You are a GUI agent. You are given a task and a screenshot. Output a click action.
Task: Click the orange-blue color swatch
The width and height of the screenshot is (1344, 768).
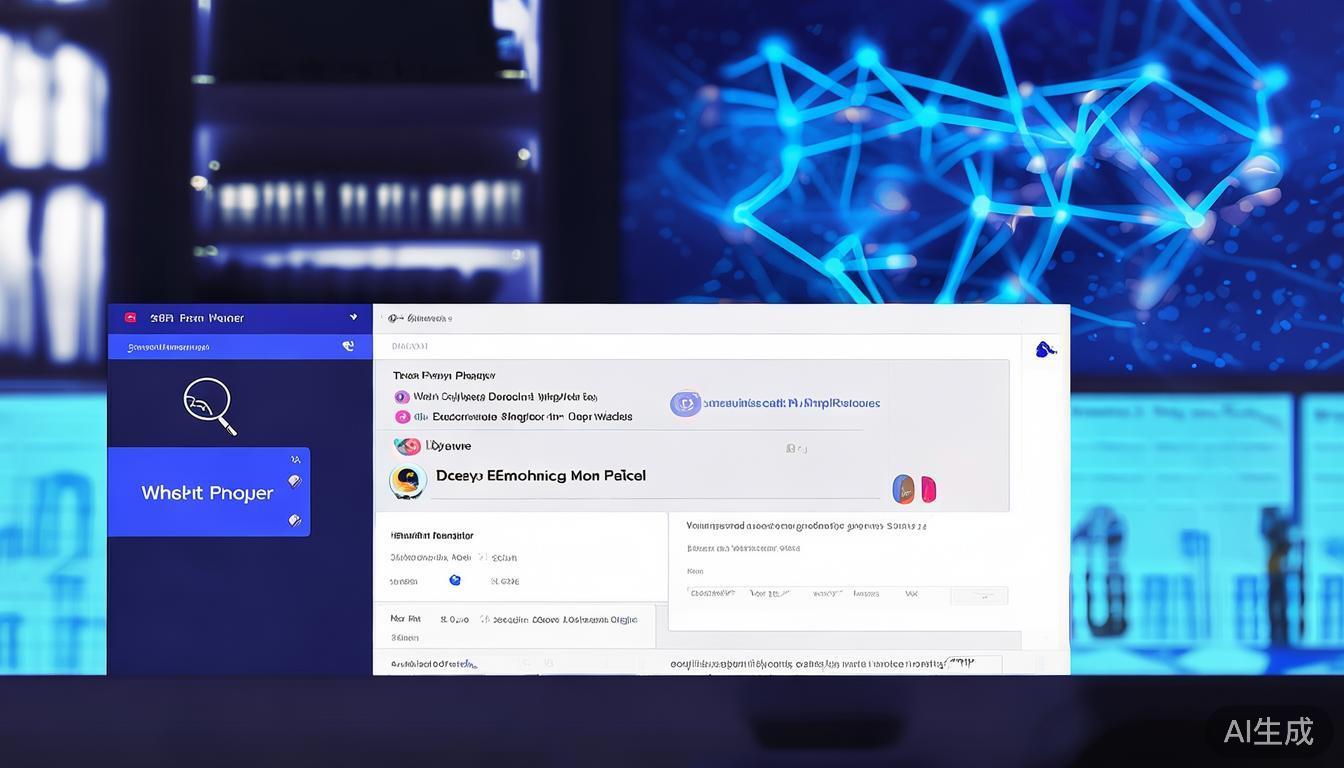[903, 489]
